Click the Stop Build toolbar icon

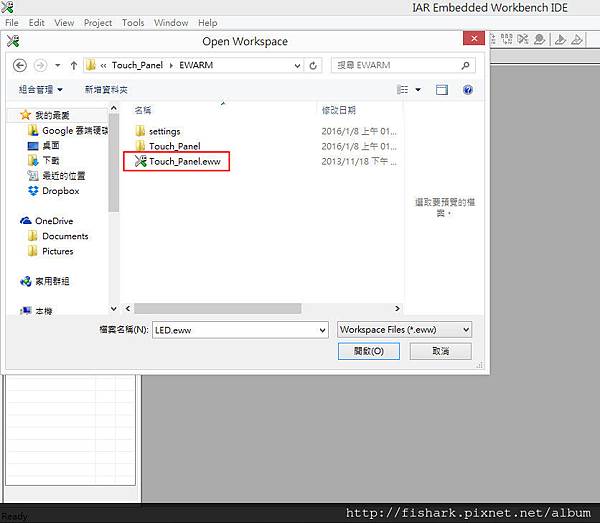point(523,39)
